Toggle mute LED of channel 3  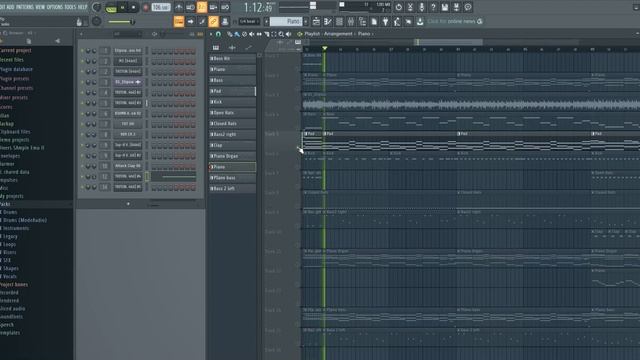pyautogui.click(x=82, y=82)
